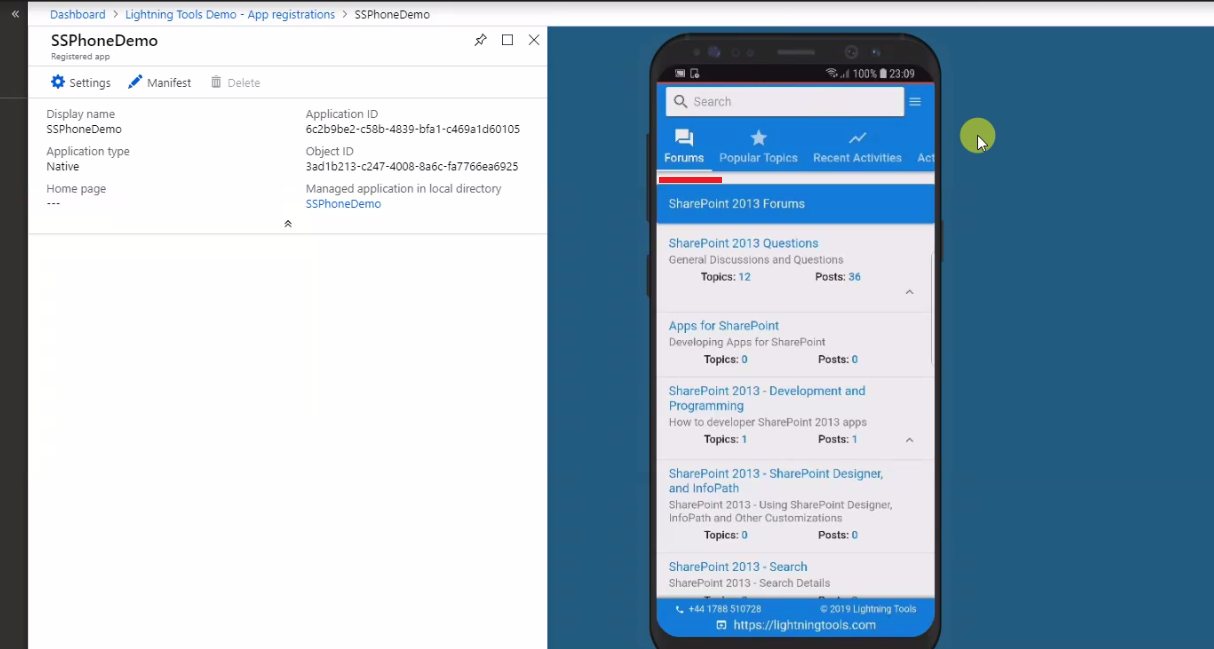Click the SharePoint 2013 Forums header
This screenshot has width=1214, height=649.
(x=796, y=204)
